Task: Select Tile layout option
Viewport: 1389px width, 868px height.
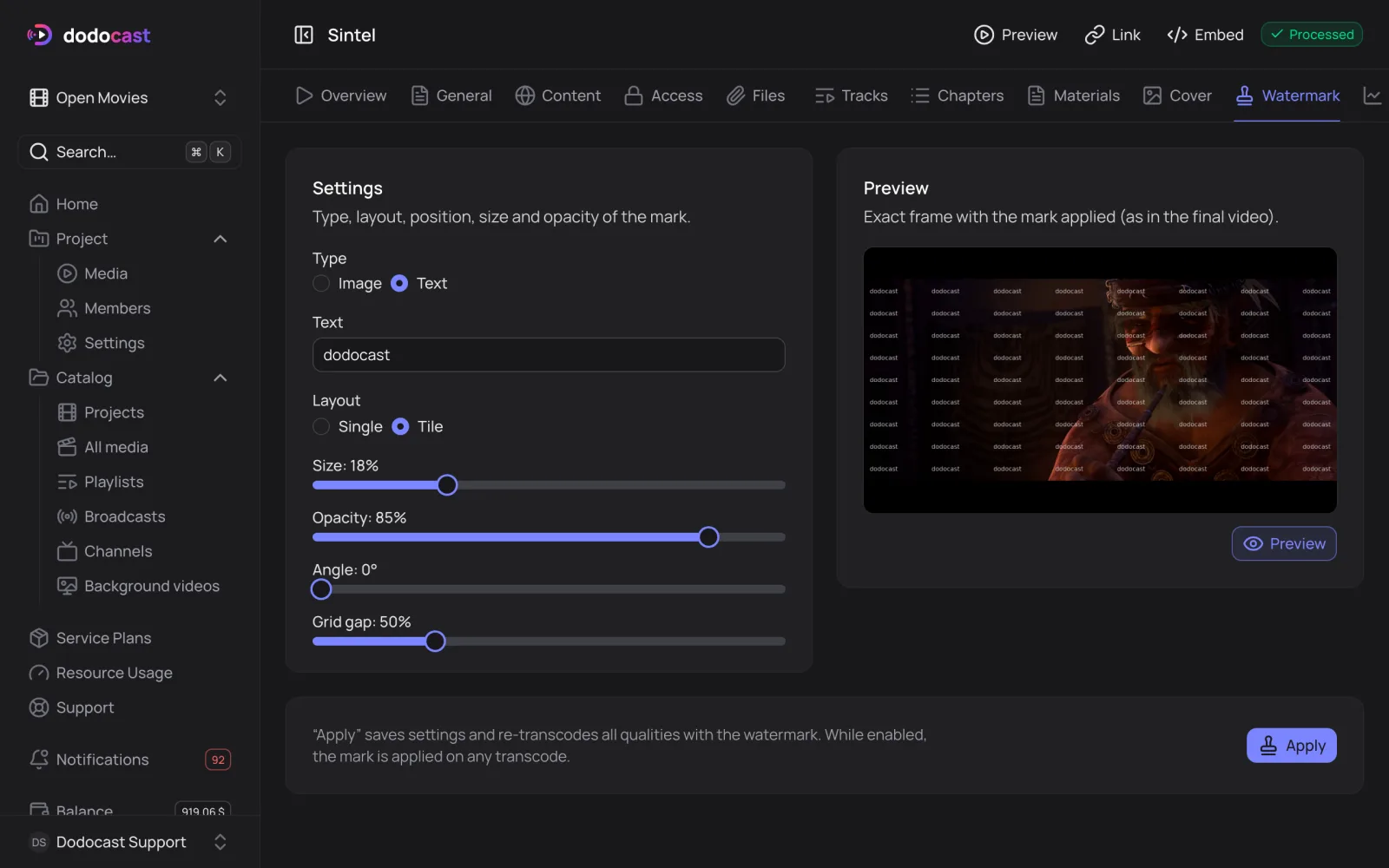Action: [x=400, y=426]
